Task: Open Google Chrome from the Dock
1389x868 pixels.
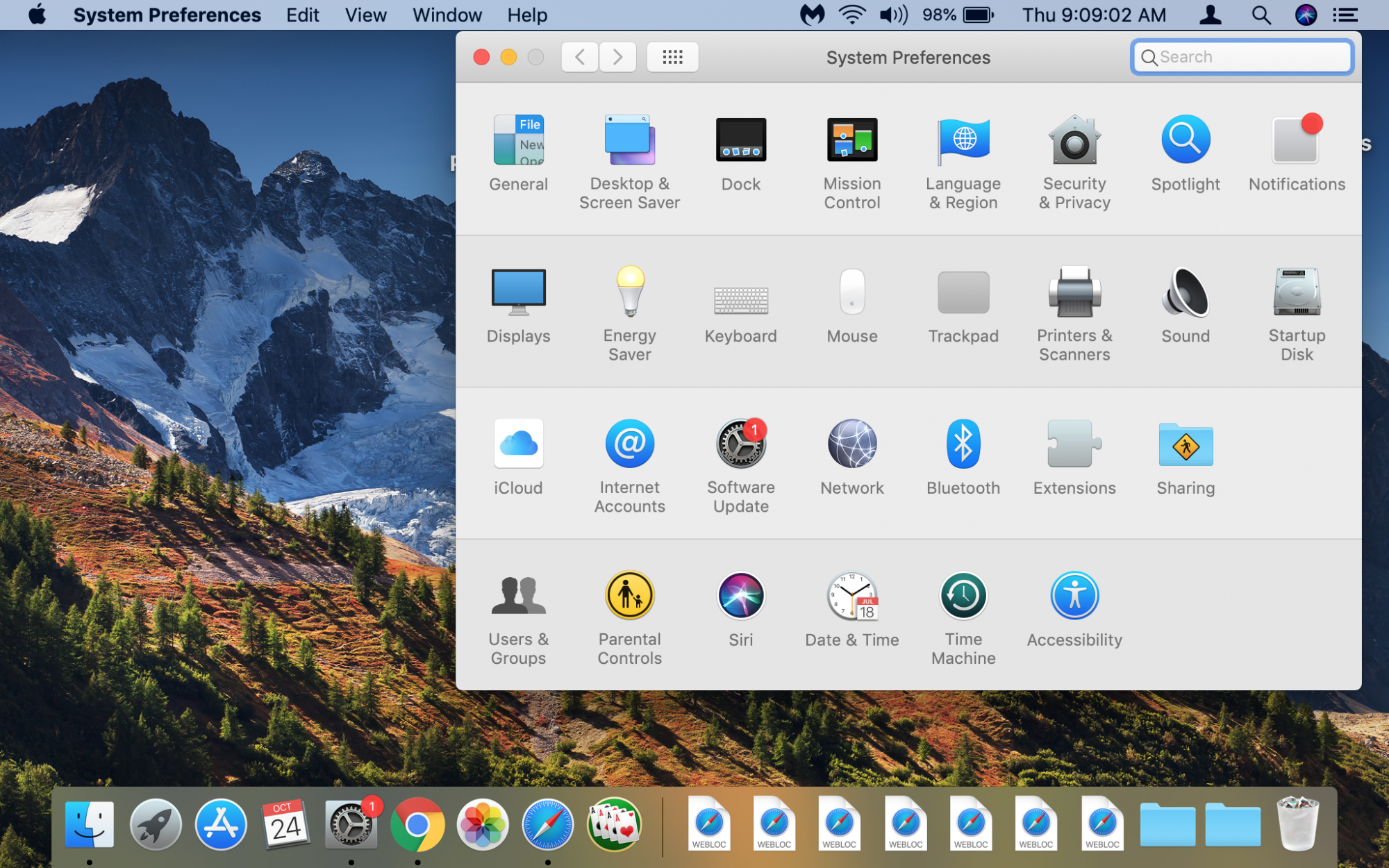Action: [x=417, y=824]
